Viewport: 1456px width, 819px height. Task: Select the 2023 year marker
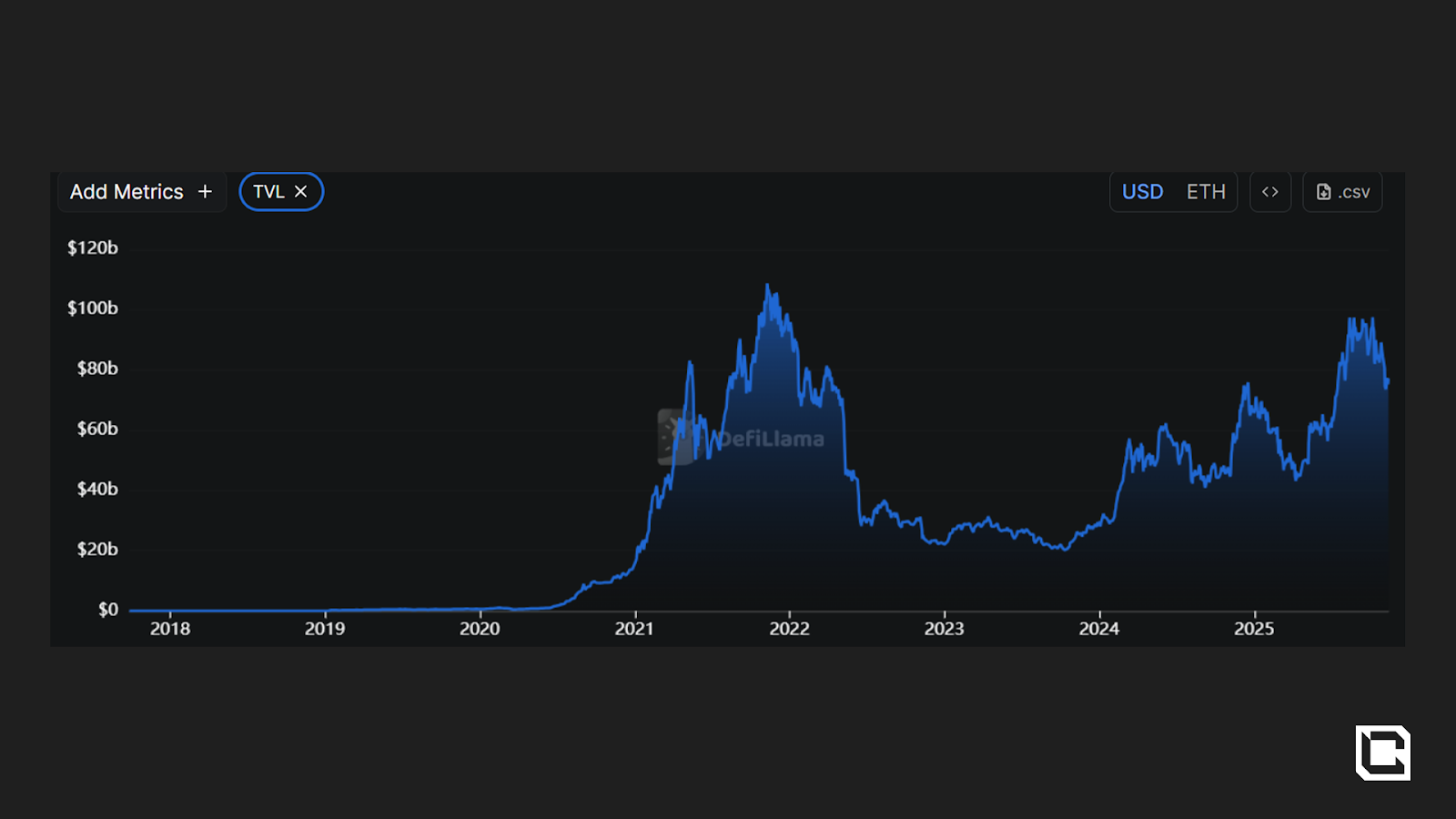click(944, 629)
